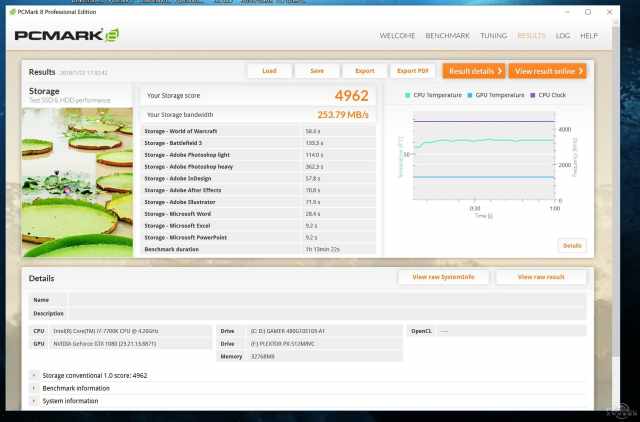Click the Results heading text
The image size is (640, 422).
pyautogui.click(x=42, y=72)
